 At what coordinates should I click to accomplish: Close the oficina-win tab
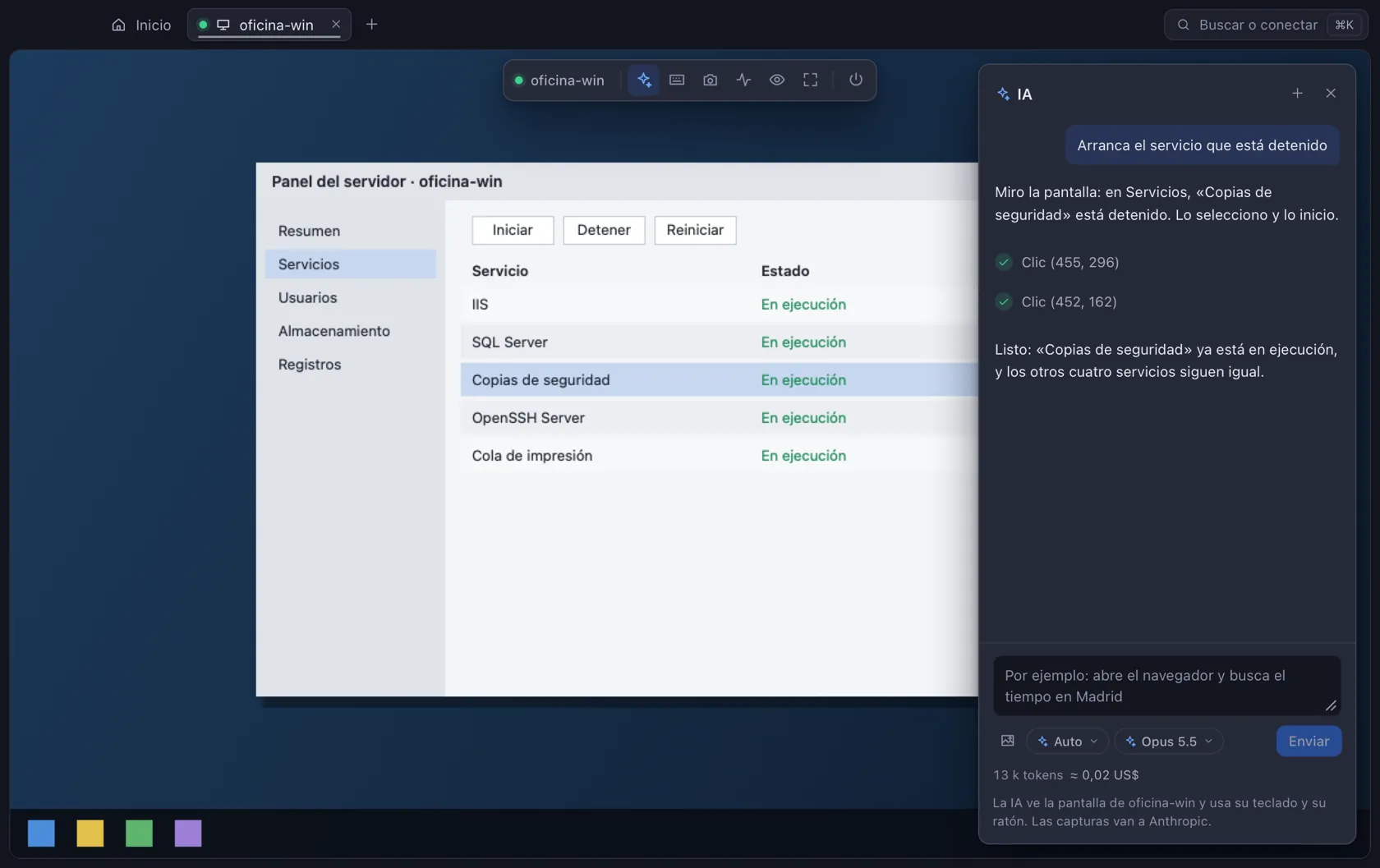pos(336,25)
